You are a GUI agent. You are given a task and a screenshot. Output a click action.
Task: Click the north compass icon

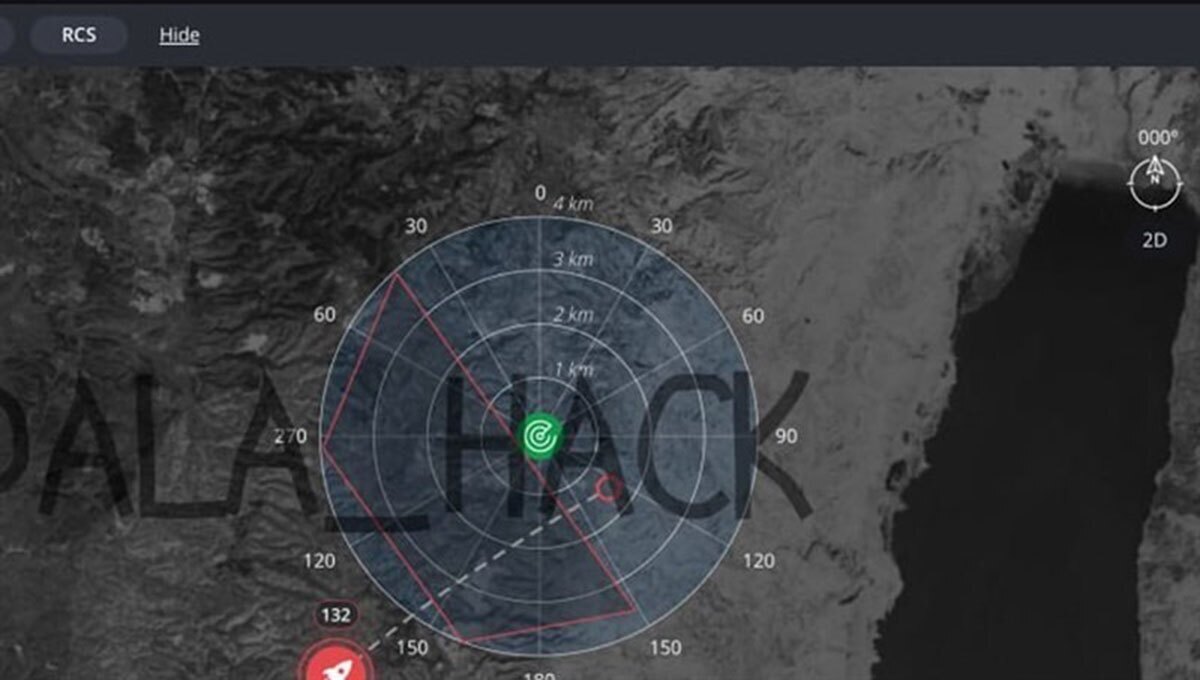click(x=1154, y=182)
